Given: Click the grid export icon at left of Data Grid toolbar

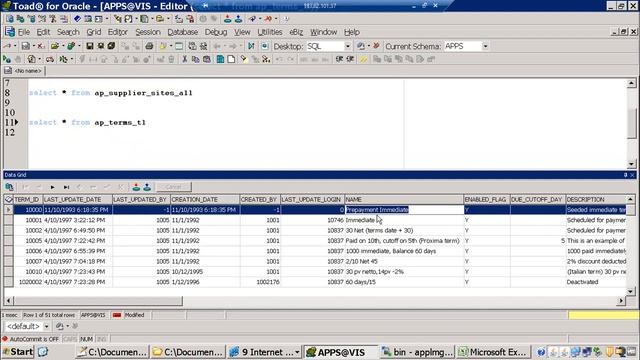Looking at the screenshot, I should tap(9, 187).
